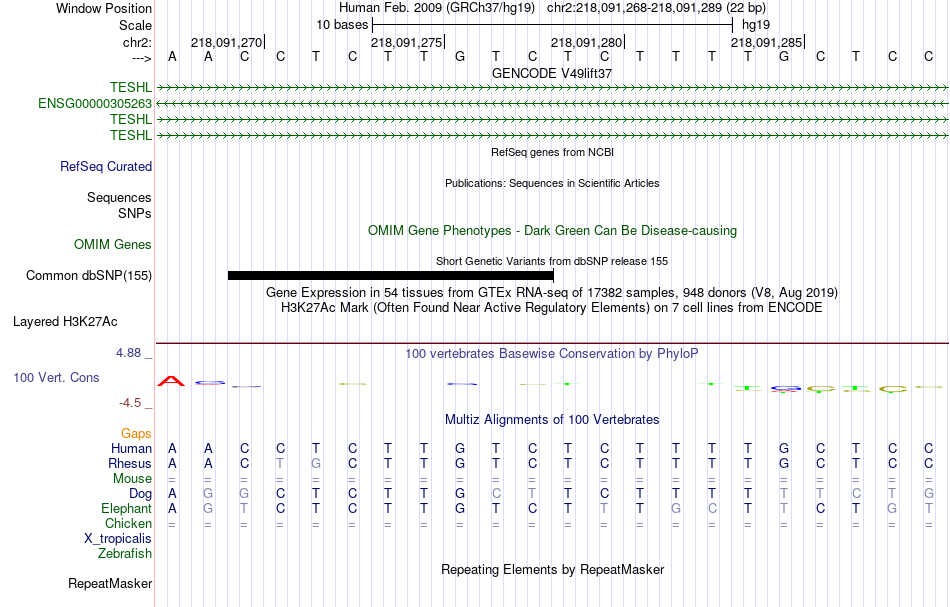Click the GTEx Gene Expression track title
The width and height of the screenshot is (950, 607).
coord(552,293)
